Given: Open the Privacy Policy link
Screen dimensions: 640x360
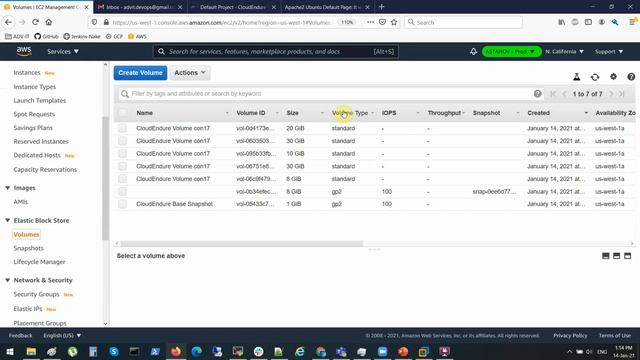Looking at the screenshot, I should (x=570, y=336).
